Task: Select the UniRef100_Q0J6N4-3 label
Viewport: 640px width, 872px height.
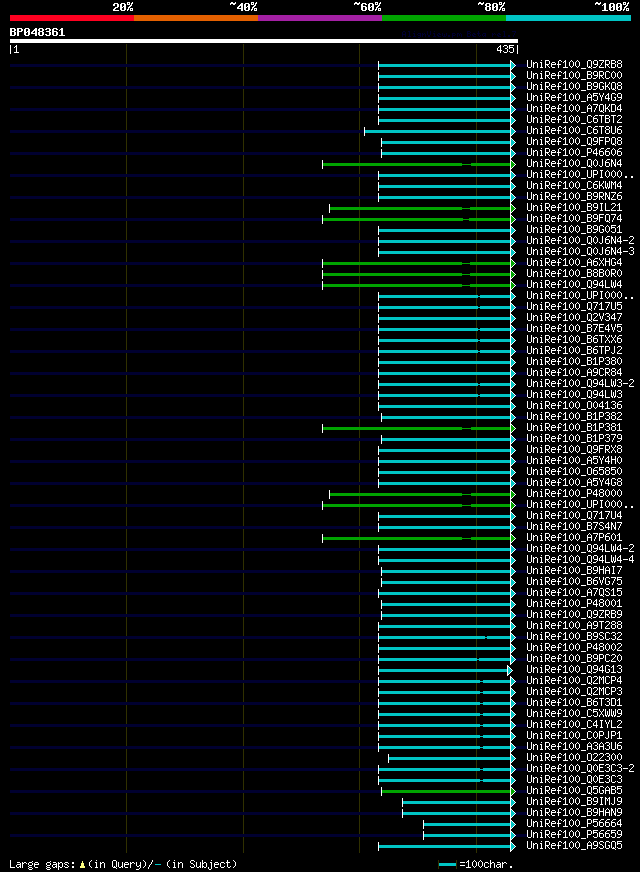Action: [581, 252]
